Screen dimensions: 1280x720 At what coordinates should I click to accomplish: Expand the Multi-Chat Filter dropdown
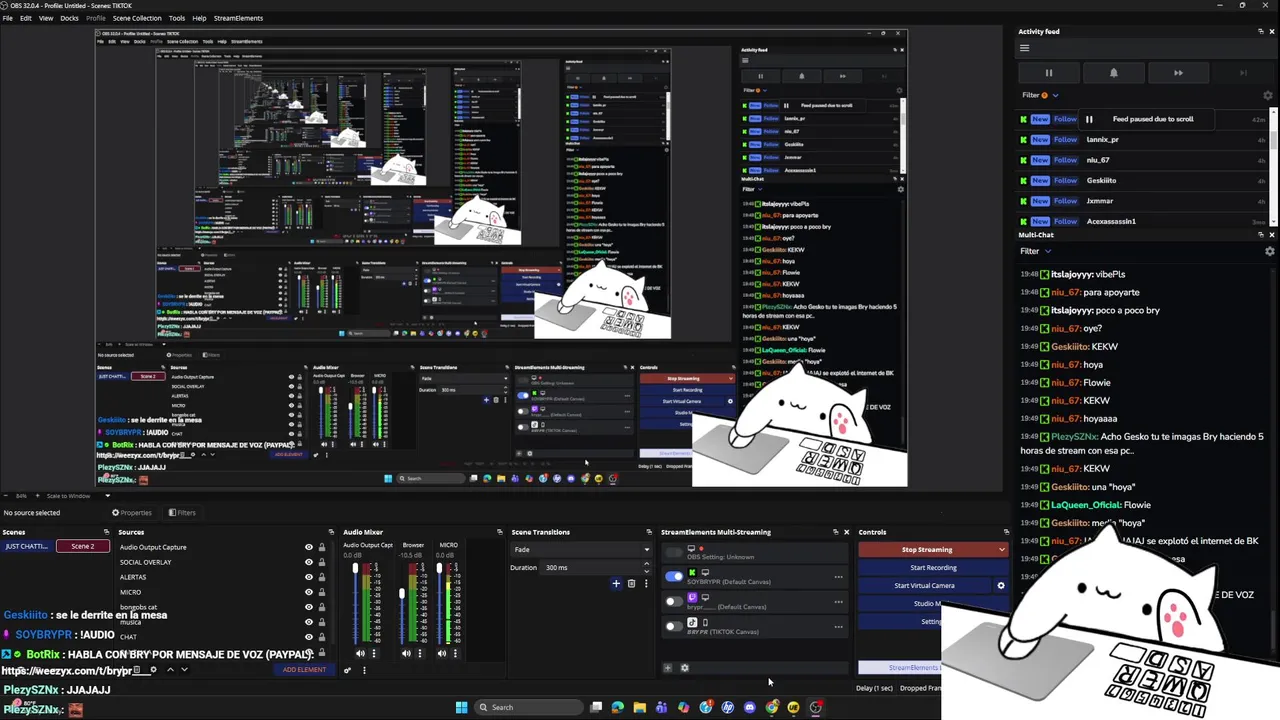[1036, 251]
